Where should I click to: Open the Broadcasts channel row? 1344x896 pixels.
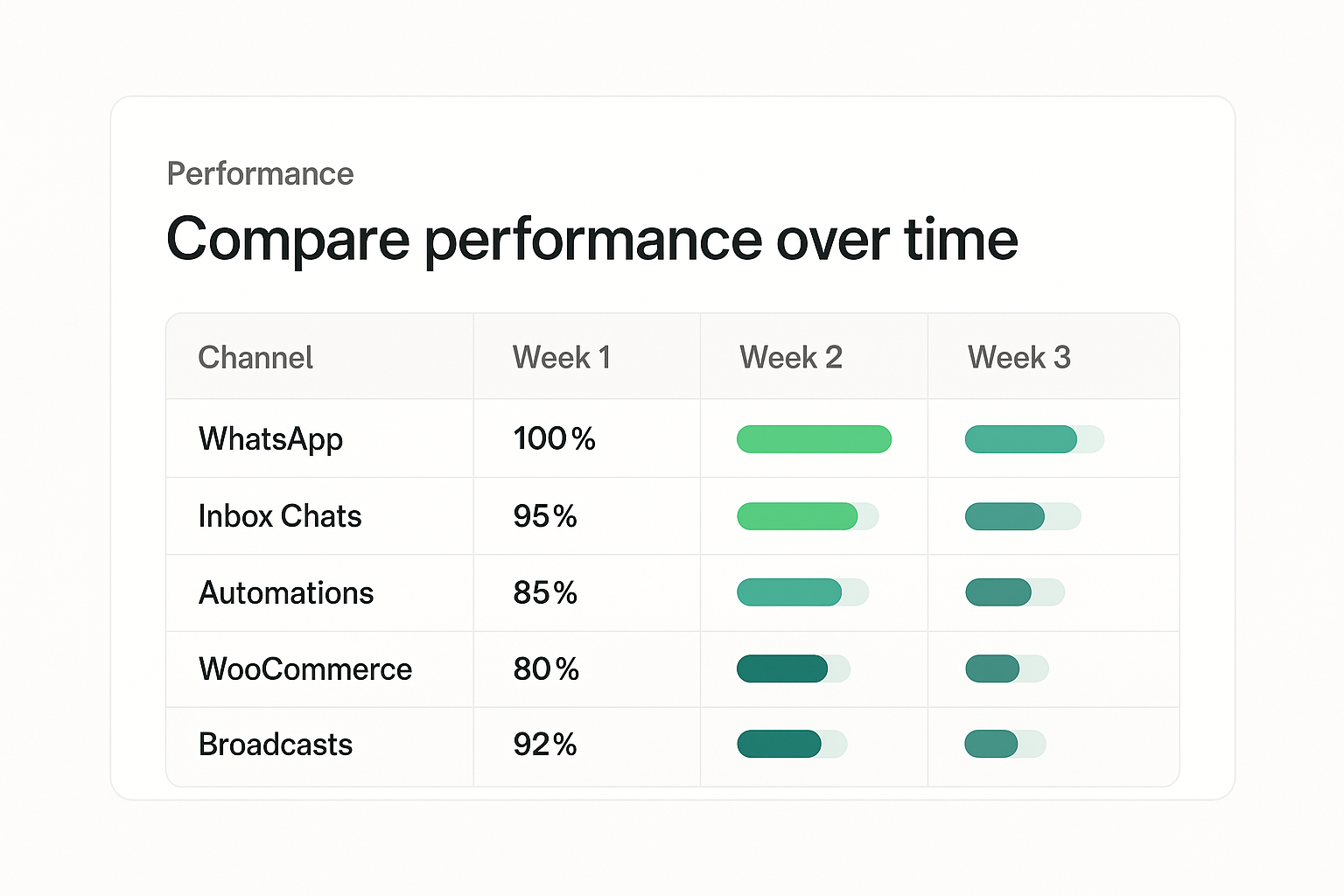[276, 745]
